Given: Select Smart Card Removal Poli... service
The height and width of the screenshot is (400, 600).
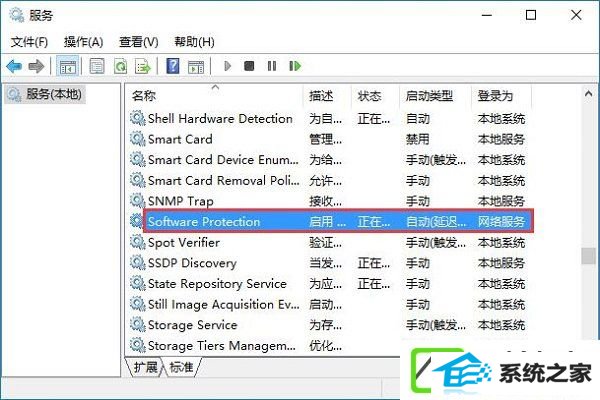Looking at the screenshot, I should click(x=330, y=181).
